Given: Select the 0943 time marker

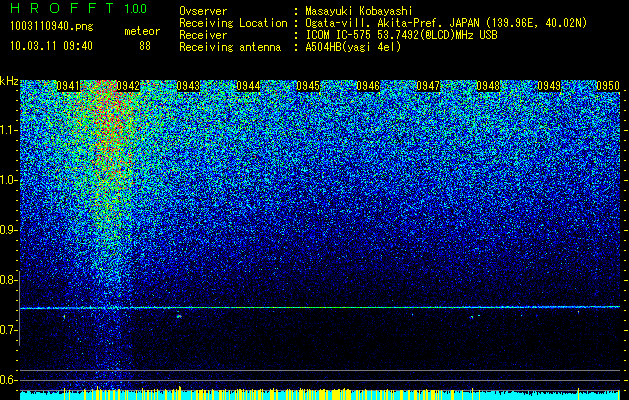Looking at the screenshot, I should click(188, 86).
